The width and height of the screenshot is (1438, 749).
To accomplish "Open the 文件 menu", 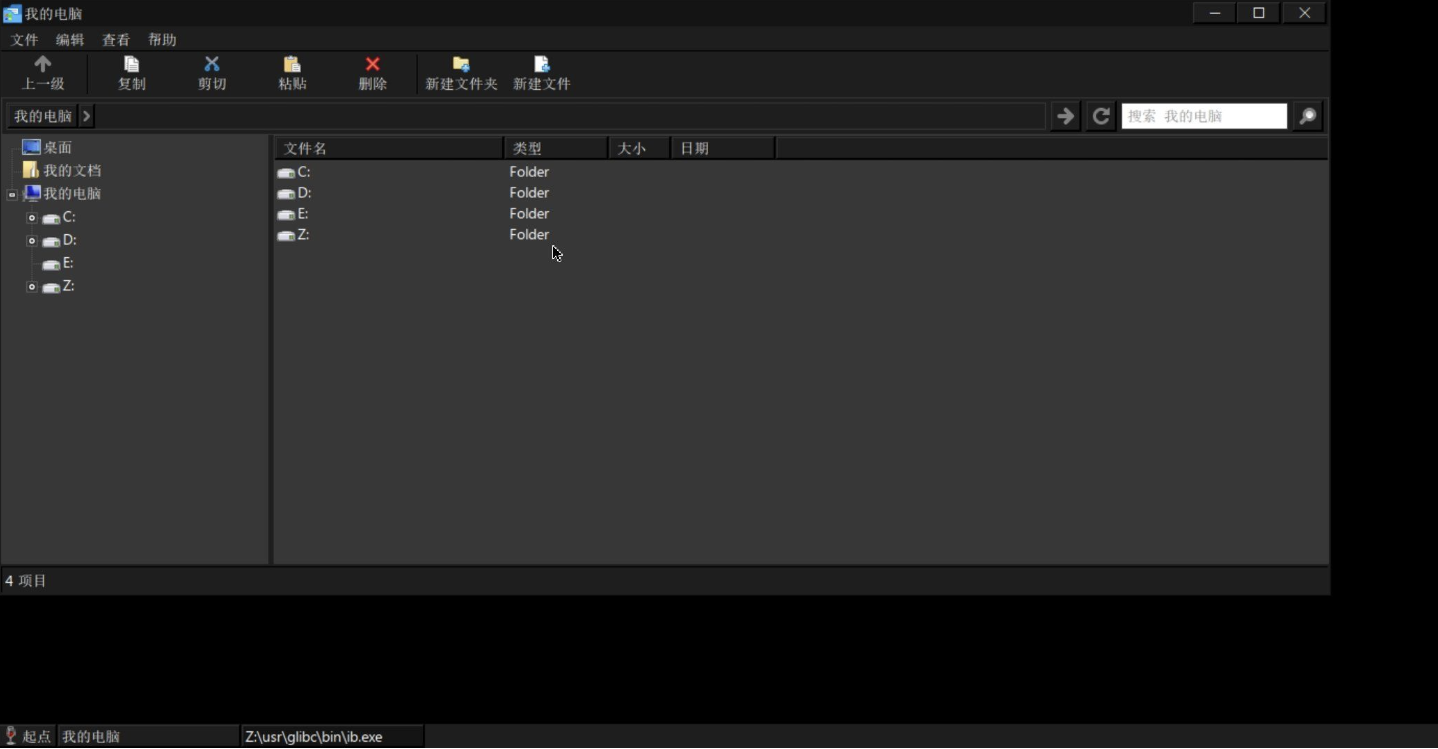I will coord(24,39).
